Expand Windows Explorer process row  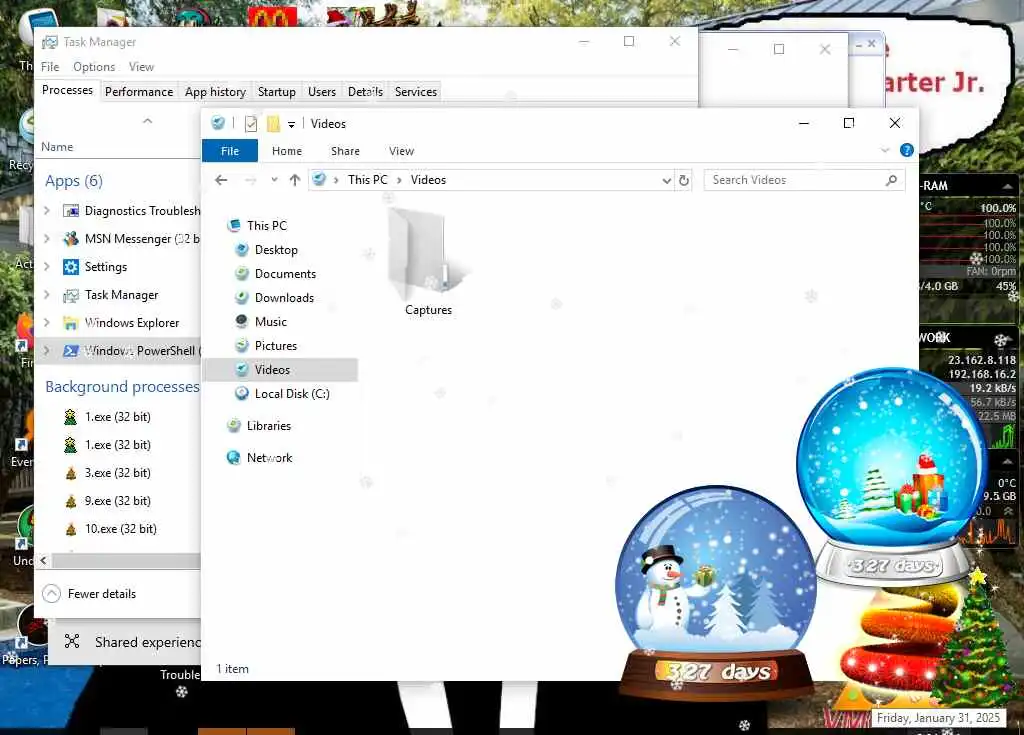tap(47, 323)
